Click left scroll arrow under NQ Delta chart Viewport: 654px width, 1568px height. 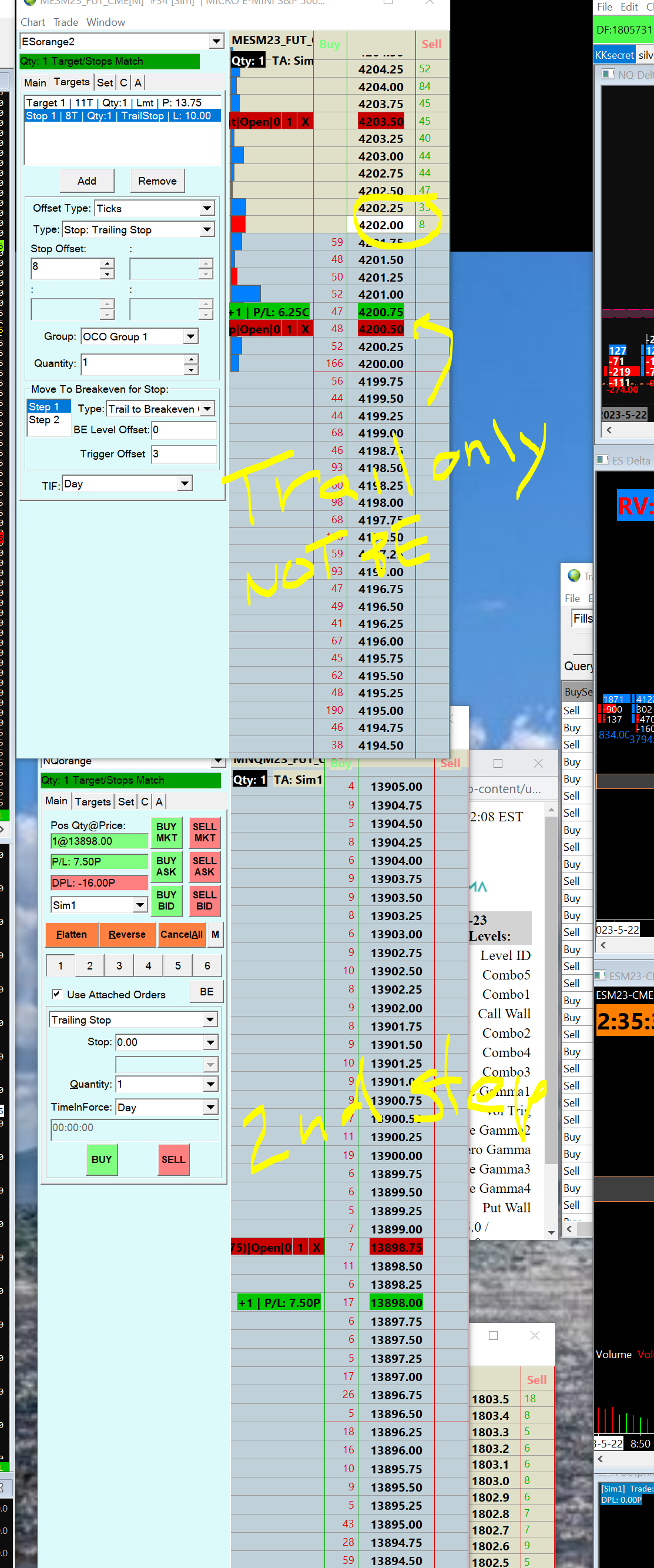click(609, 430)
